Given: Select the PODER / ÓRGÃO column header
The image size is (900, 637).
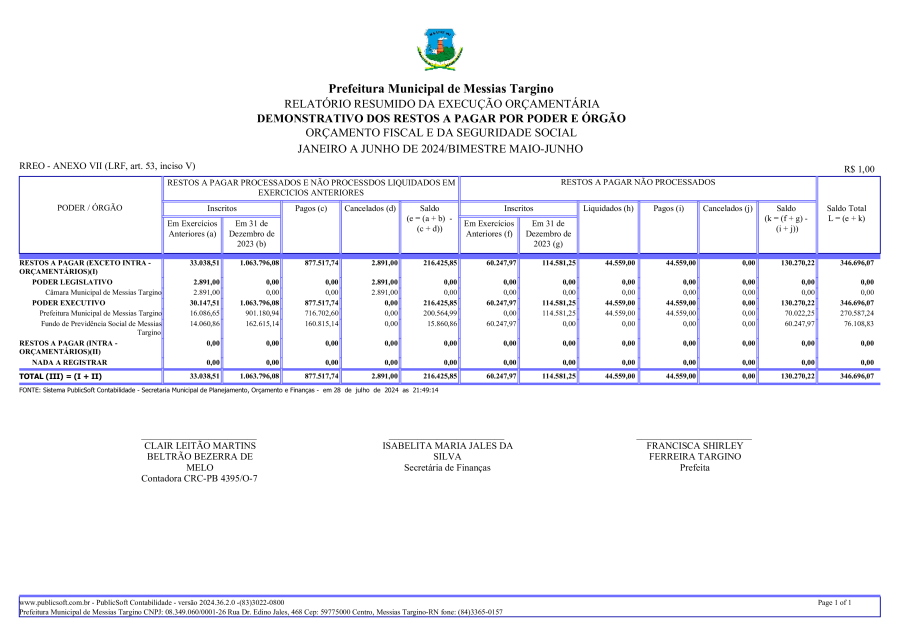Looking at the screenshot, I should point(92,208).
